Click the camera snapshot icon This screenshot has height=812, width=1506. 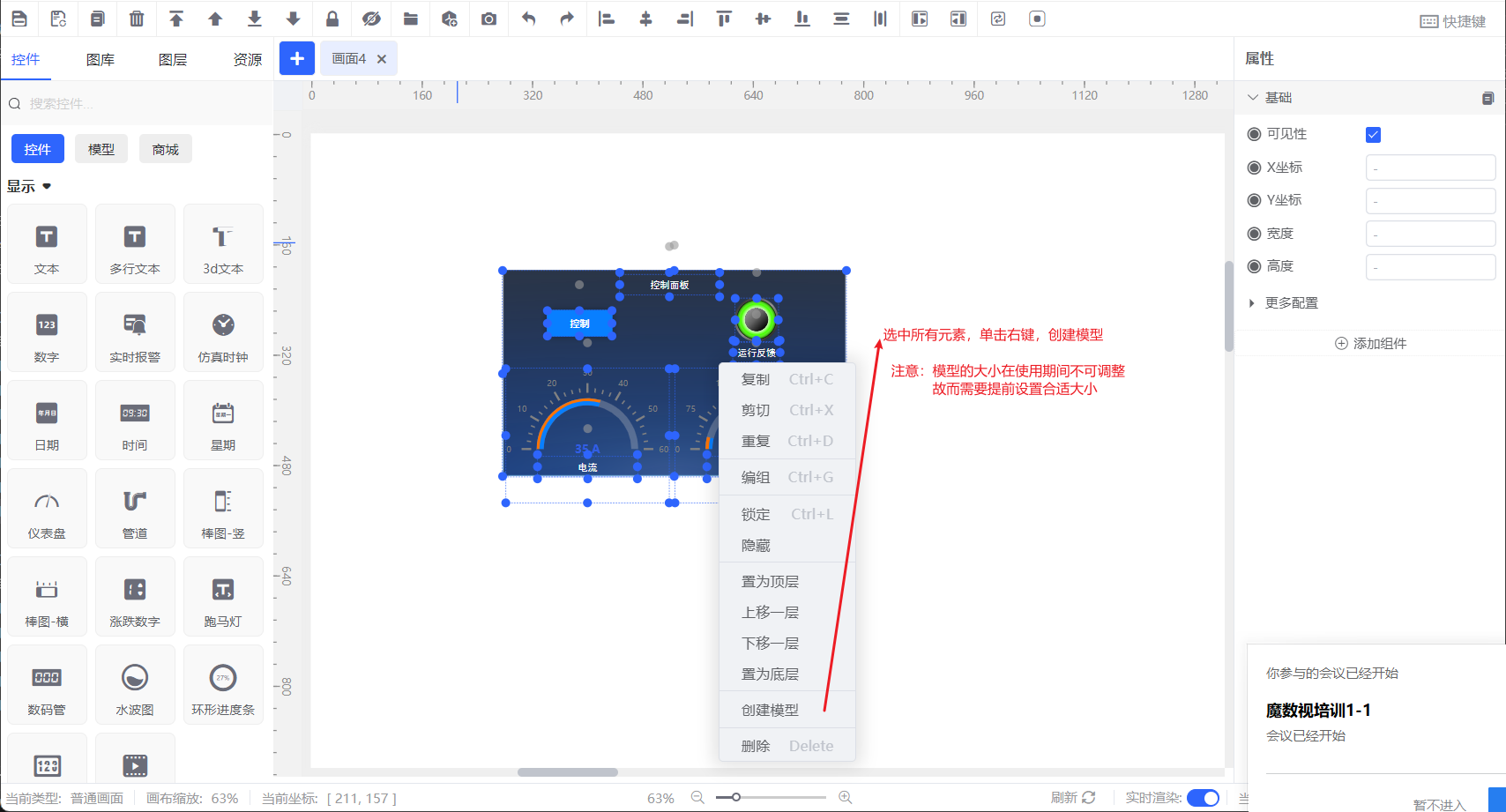tap(488, 19)
